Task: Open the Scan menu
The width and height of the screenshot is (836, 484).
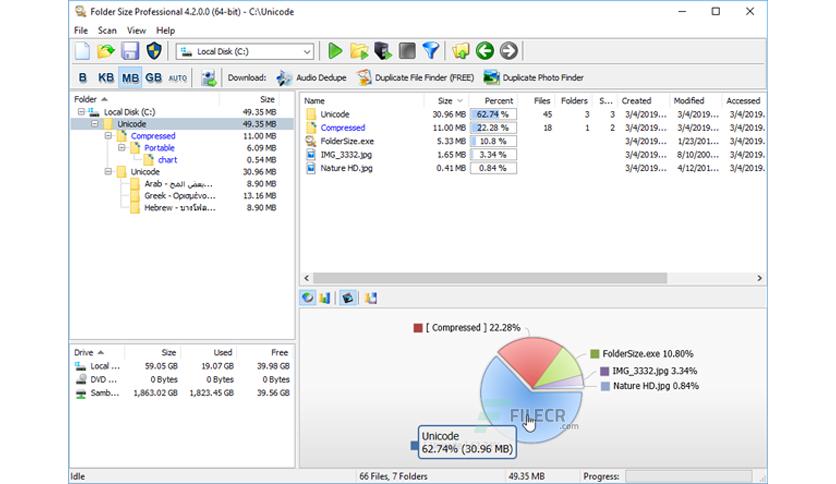Action: tap(107, 30)
